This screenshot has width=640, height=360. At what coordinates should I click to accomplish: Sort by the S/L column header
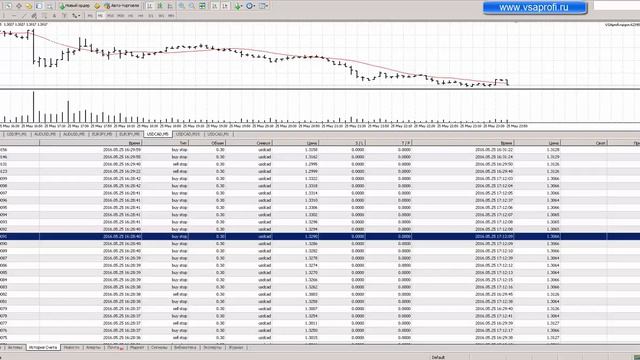342,143
